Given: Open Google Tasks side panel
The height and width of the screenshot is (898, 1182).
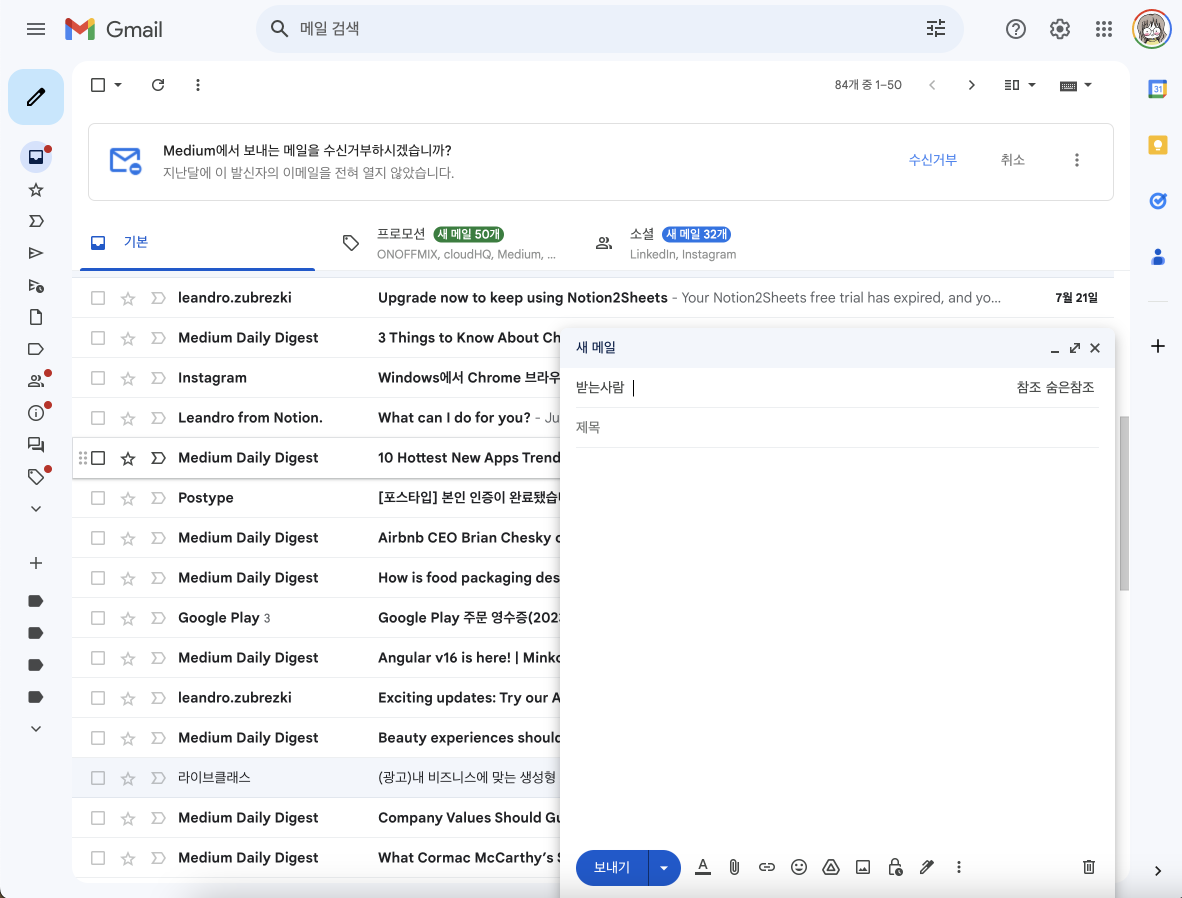Looking at the screenshot, I should pyautogui.click(x=1158, y=201).
